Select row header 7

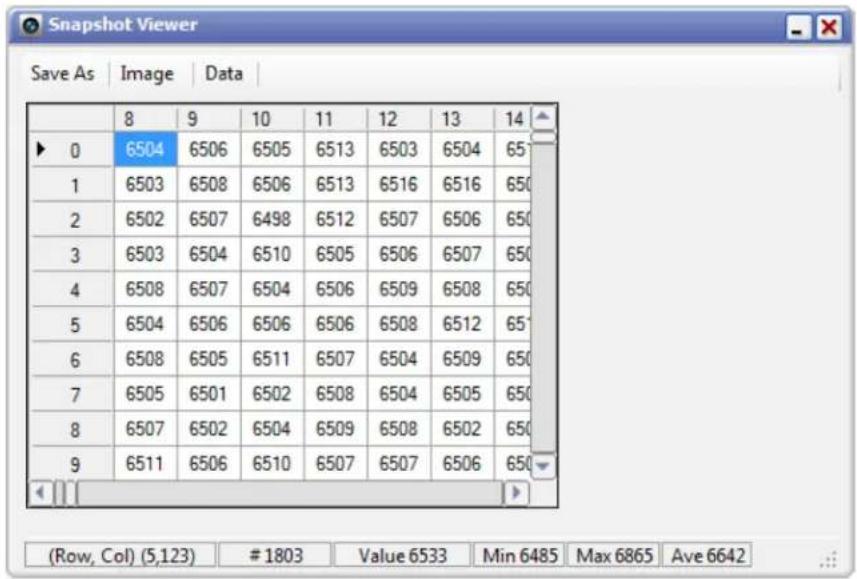point(71,394)
